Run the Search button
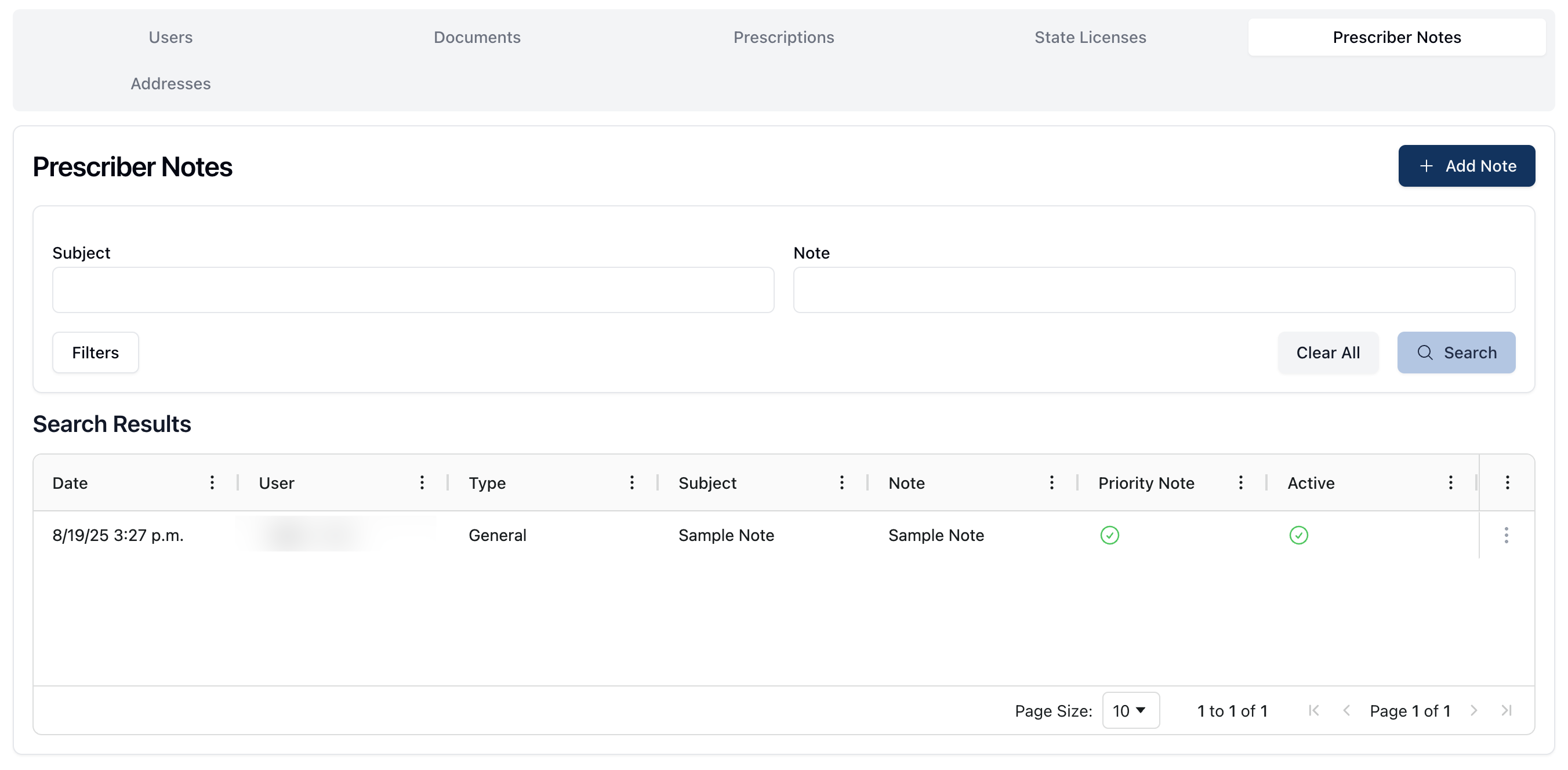This screenshot has height=770, width=1568. tap(1456, 353)
